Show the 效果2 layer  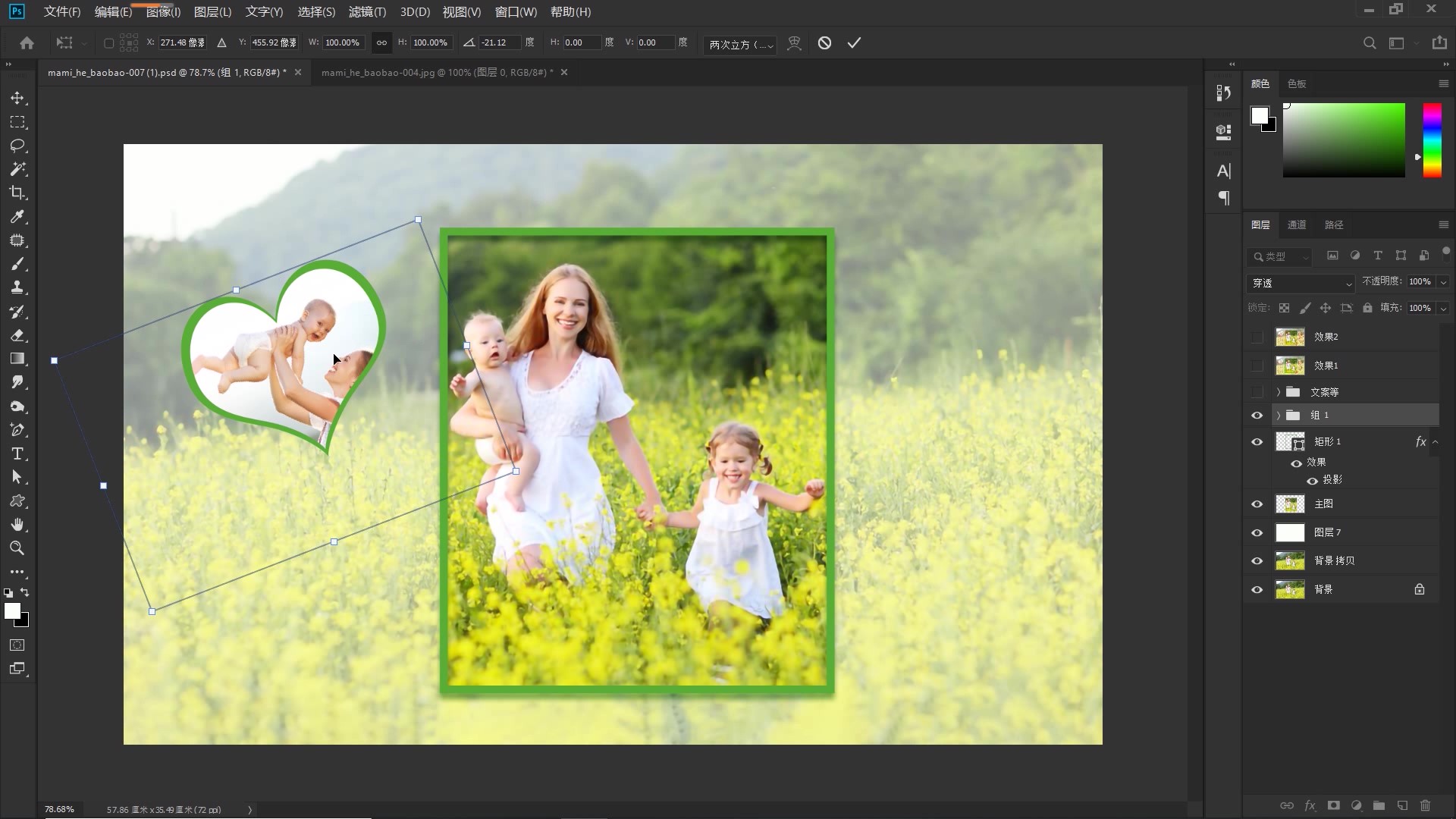(x=1257, y=337)
